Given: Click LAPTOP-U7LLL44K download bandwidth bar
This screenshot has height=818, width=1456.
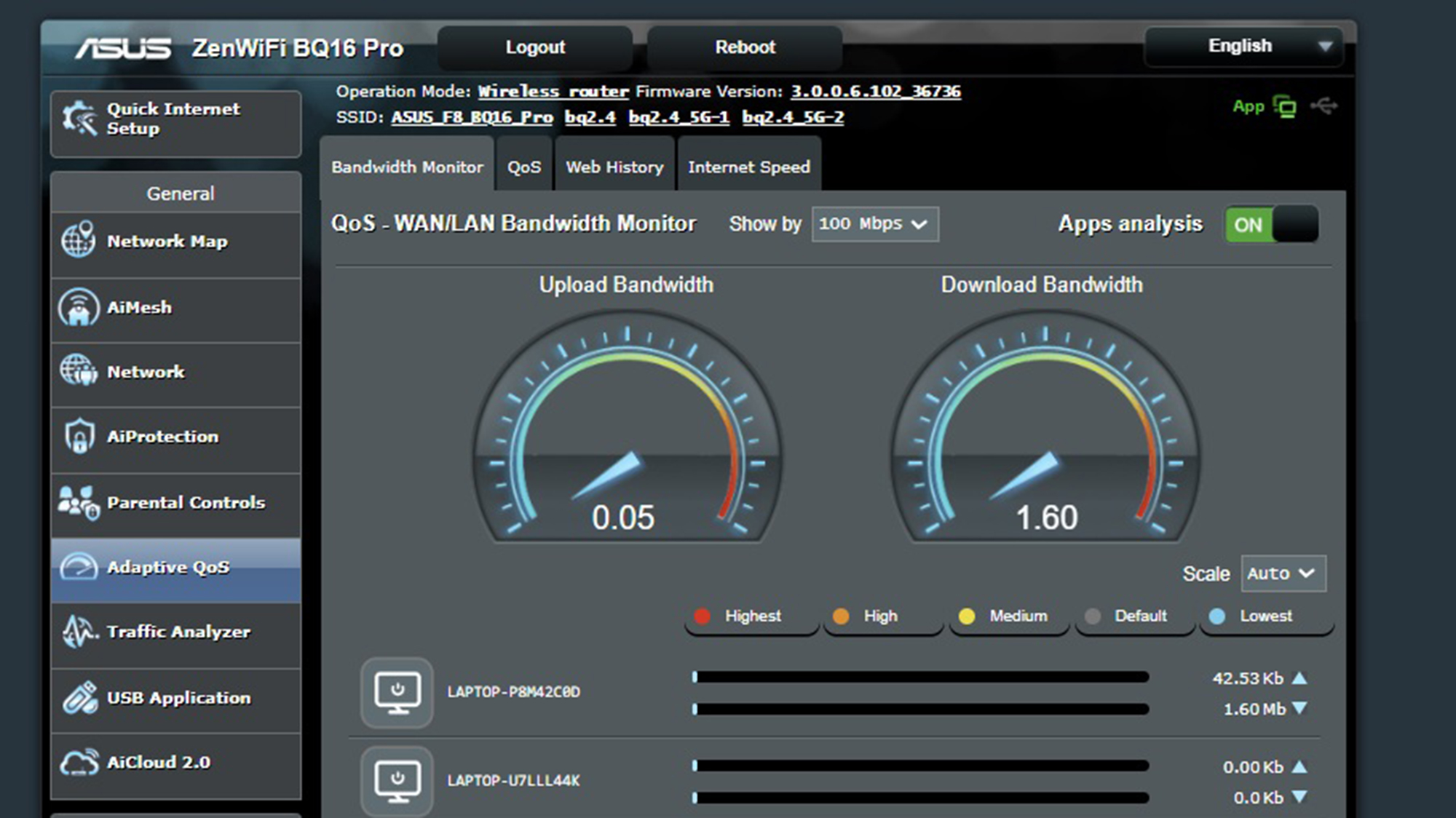Looking at the screenshot, I should 920,798.
